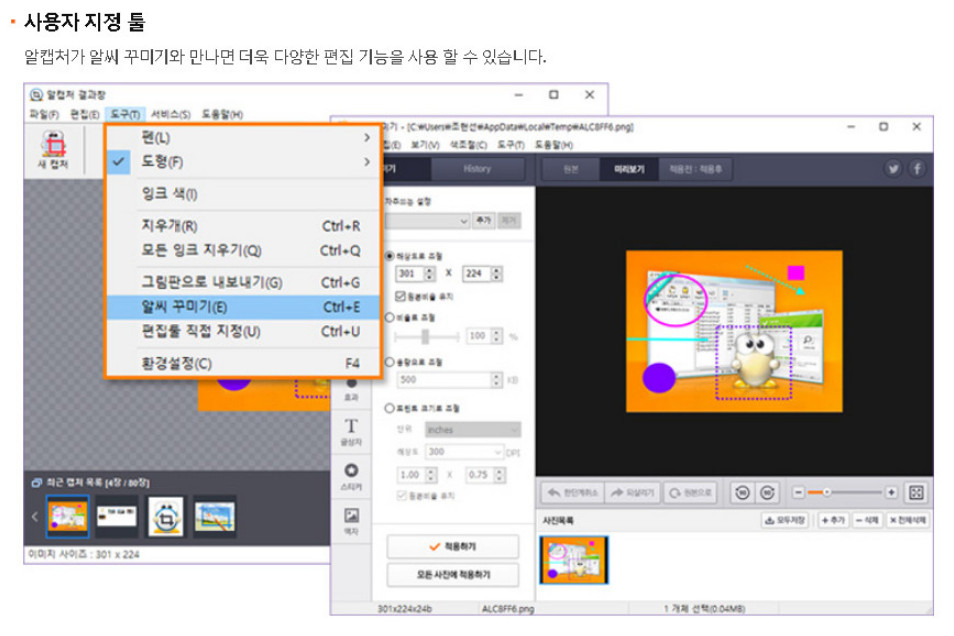Share preview image to Twitter
Image resolution: width=954 pixels, height=636 pixels.
click(x=893, y=169)
